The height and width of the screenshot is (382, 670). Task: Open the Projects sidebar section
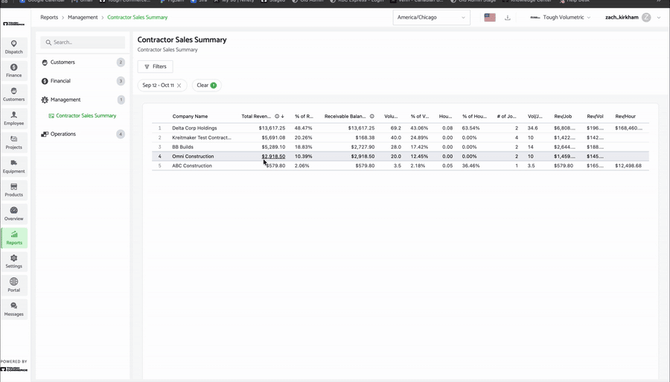click(14, 142)
